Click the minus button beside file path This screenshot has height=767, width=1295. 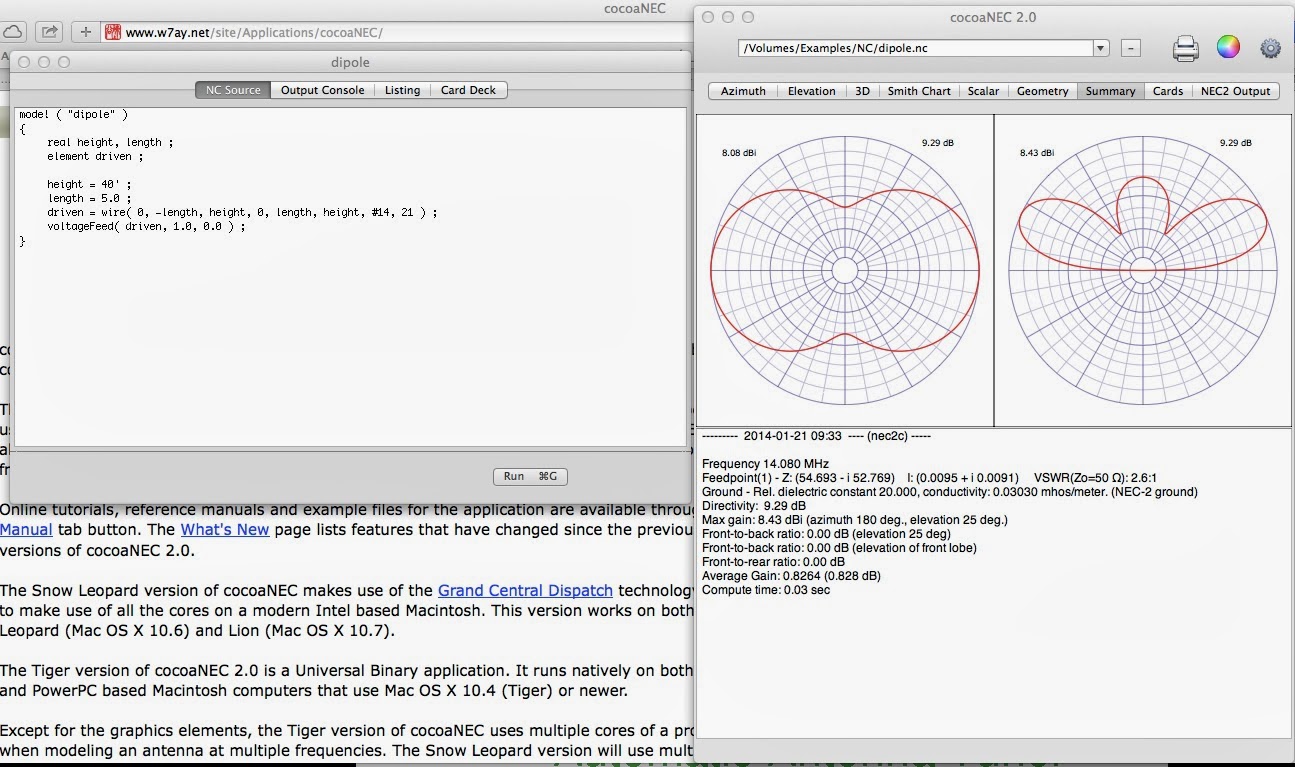[1130, 48]
